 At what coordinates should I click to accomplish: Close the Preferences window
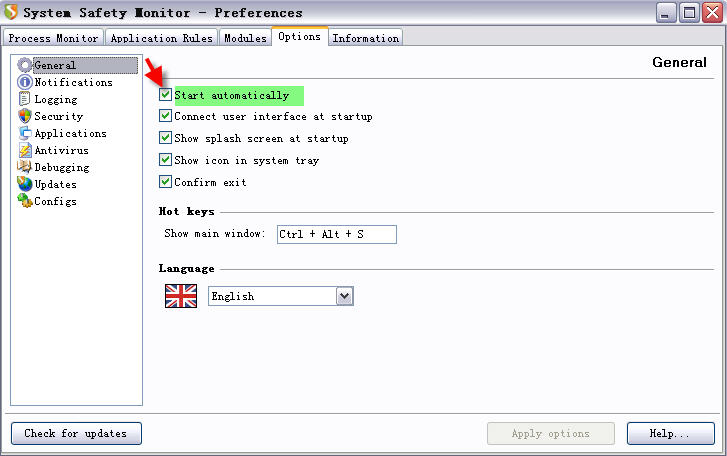click(713, 13)
